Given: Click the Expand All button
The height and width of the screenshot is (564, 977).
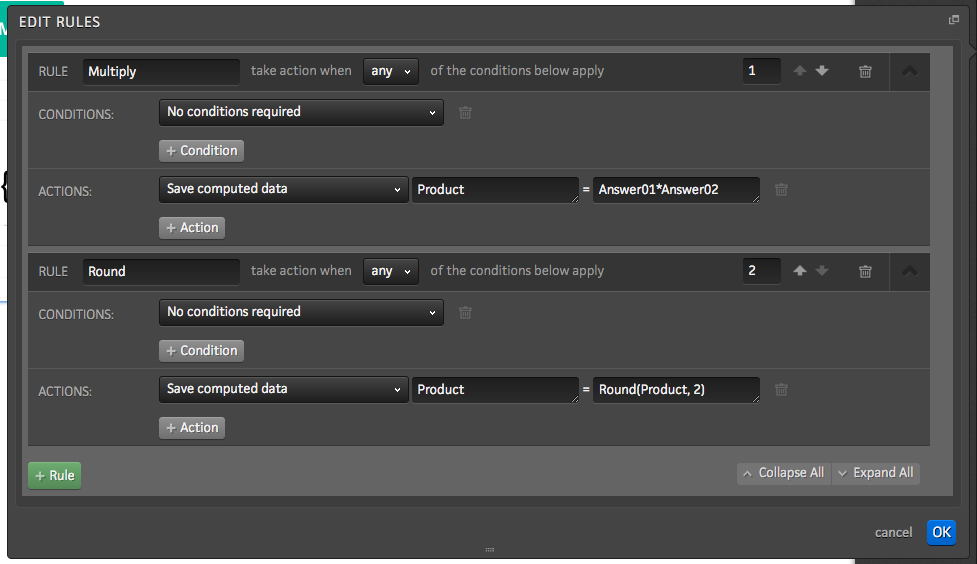Looking at the screenshot, I should (876, 473).
